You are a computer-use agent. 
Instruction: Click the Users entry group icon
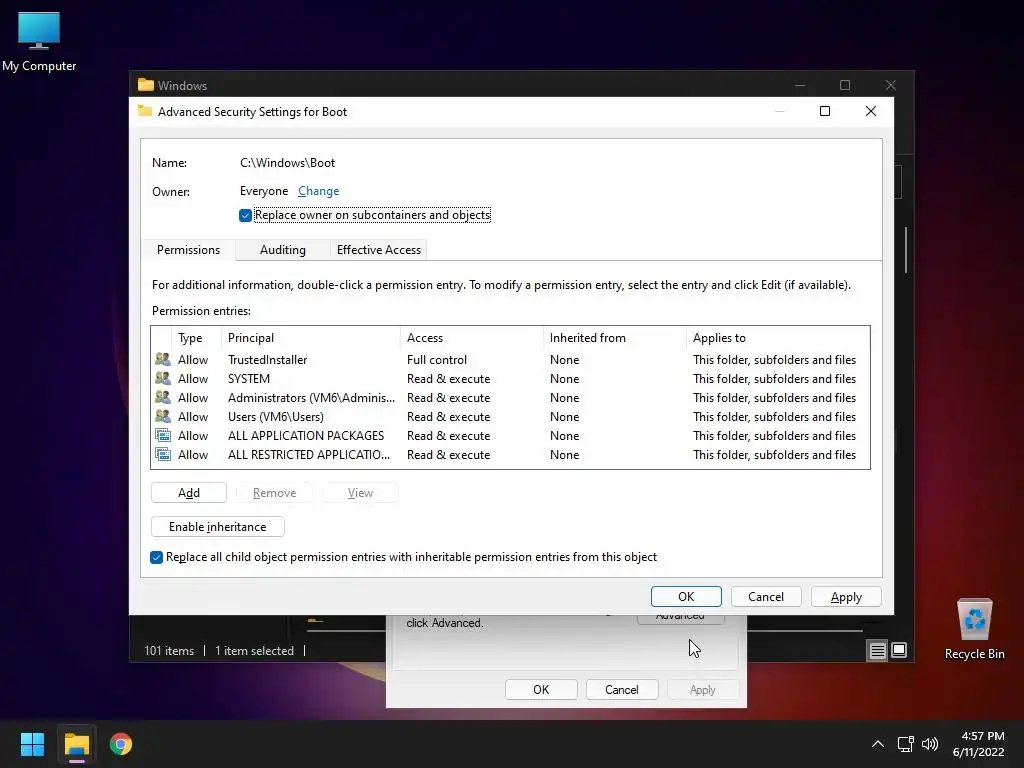[x=163, y=416]
